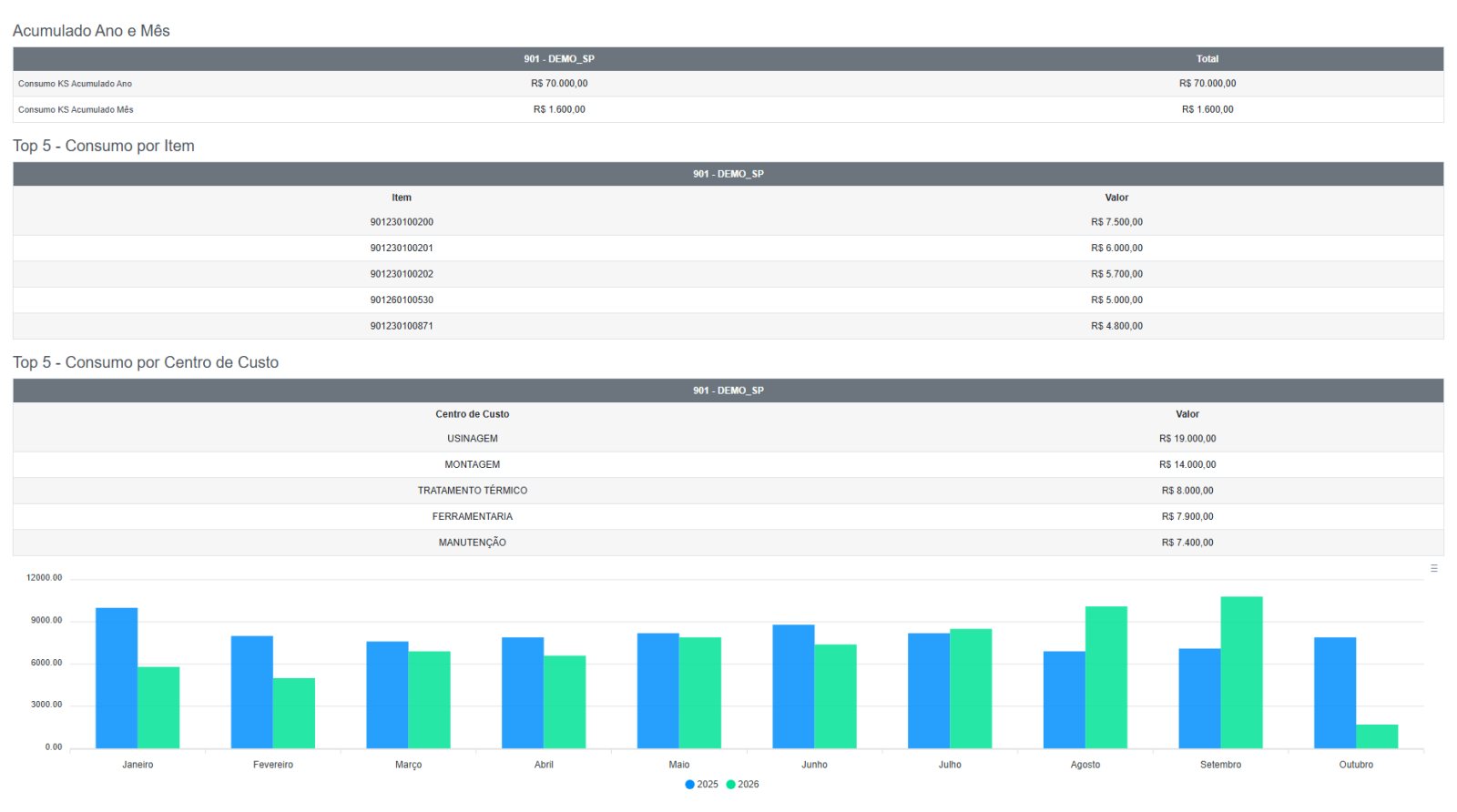Viewport: 1457px width, 812px height.
Task: Click '901 - DEMO_SP' header in Centro de Custo table
Action: [728, 391]
